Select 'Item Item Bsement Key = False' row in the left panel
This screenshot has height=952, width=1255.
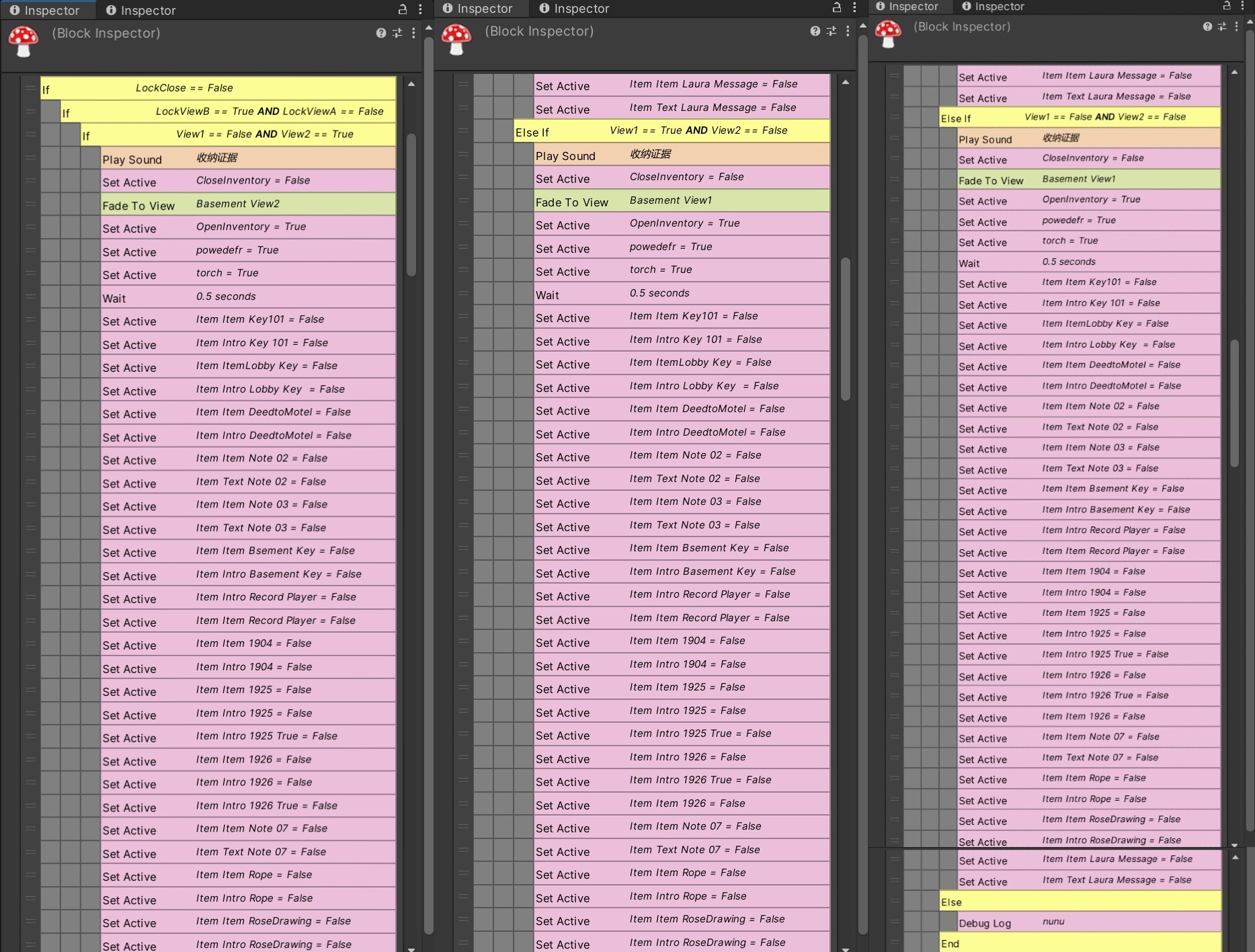248,551
